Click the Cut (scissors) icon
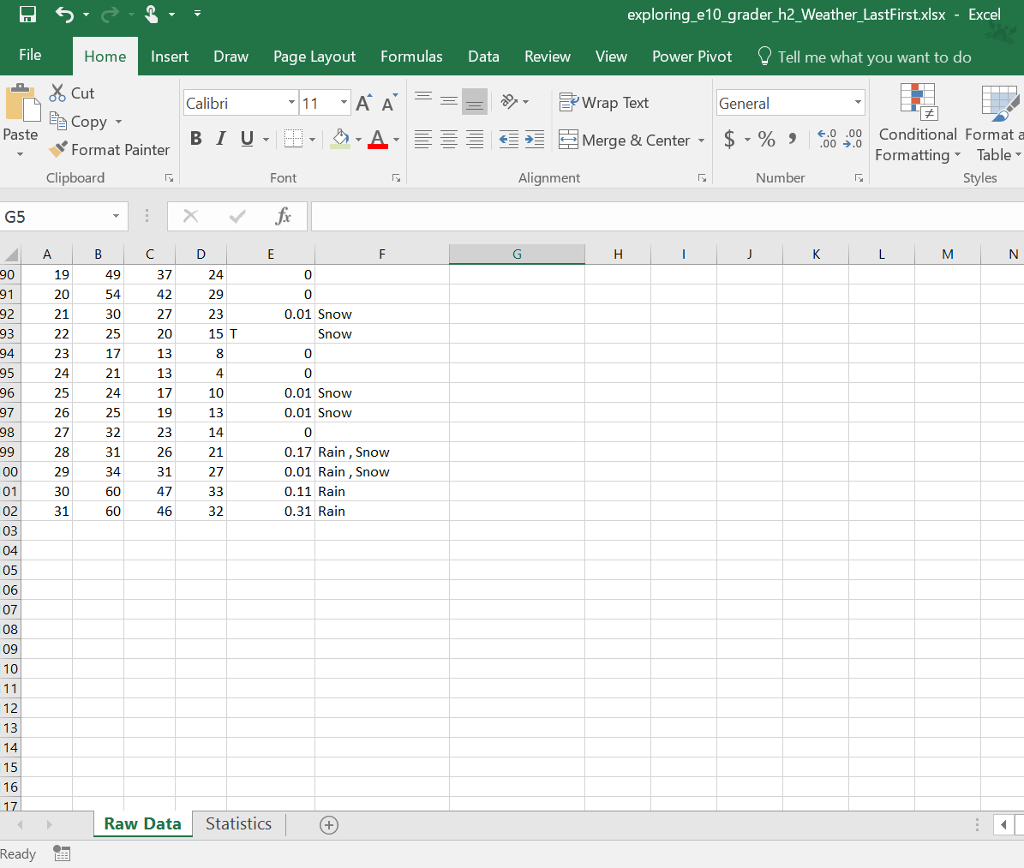1024x868 pixels. click(58, 92)
